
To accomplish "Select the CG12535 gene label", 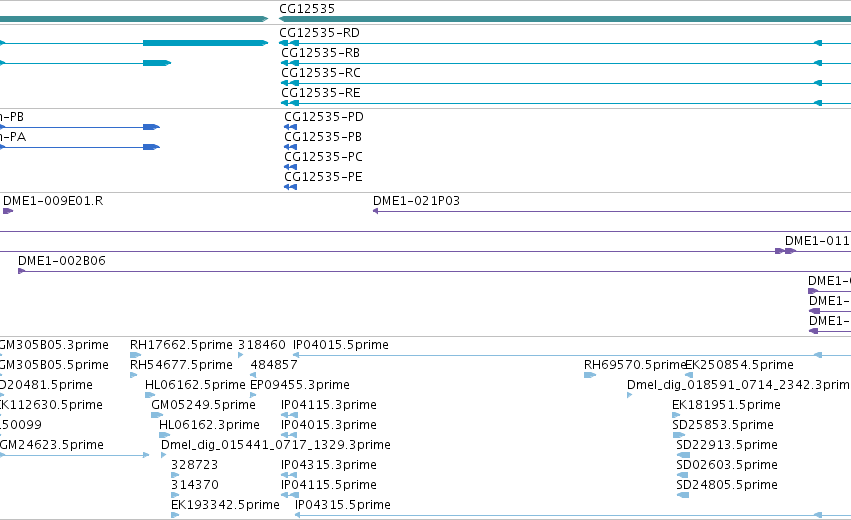I will 307,9.
